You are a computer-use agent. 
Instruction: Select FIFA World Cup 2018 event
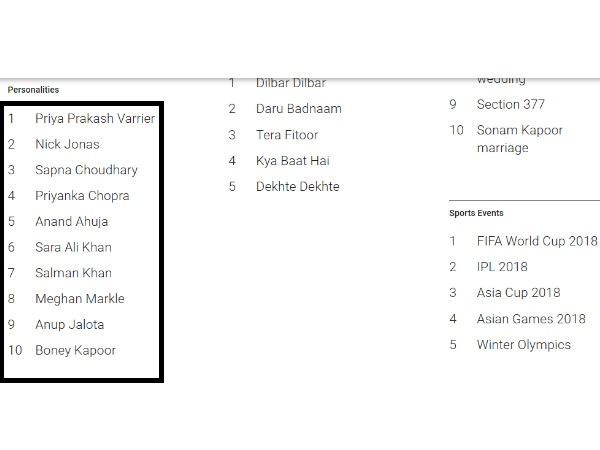(537, 241)
